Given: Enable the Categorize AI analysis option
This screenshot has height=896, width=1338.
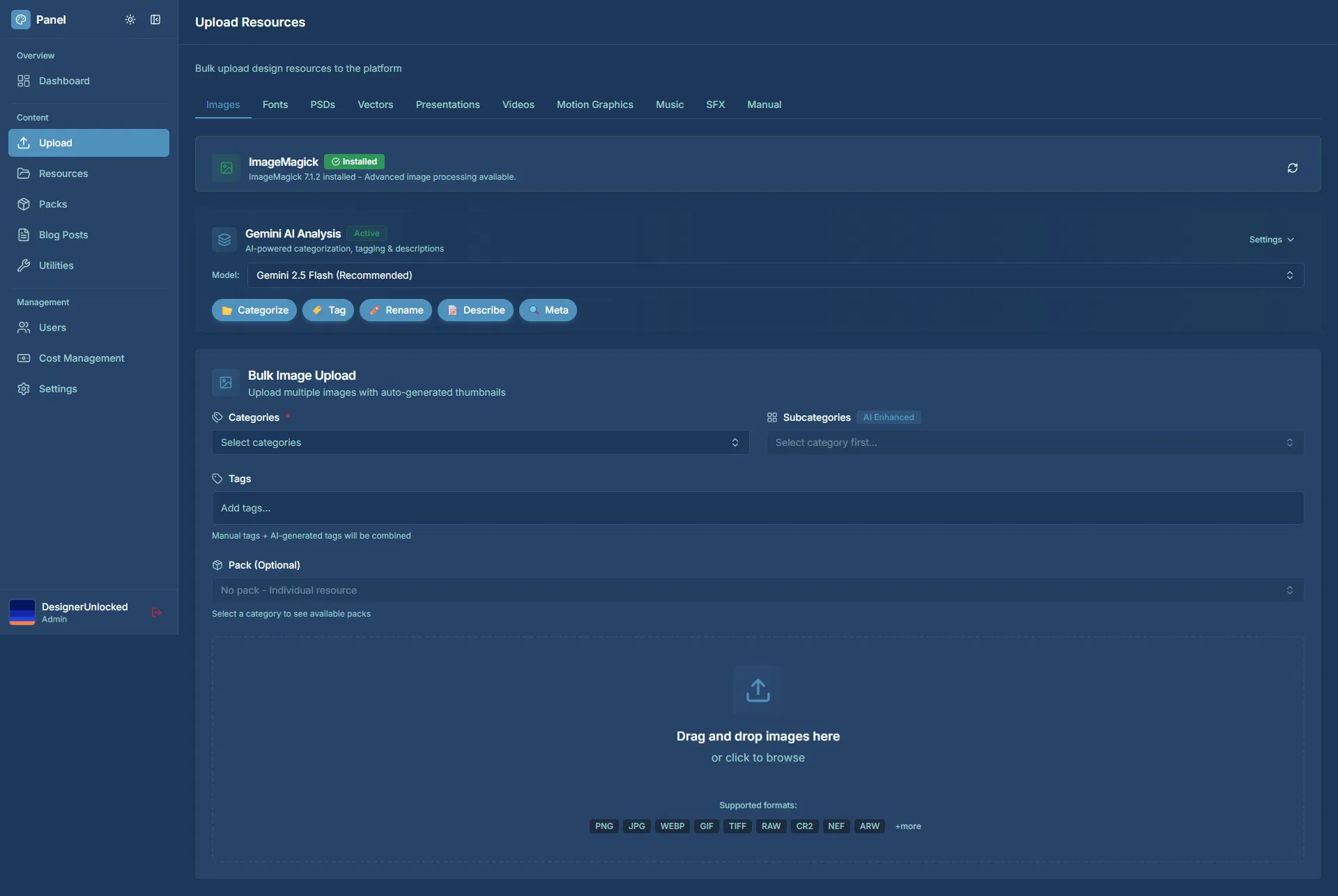Looking at the screenshot, I should 254,309.
